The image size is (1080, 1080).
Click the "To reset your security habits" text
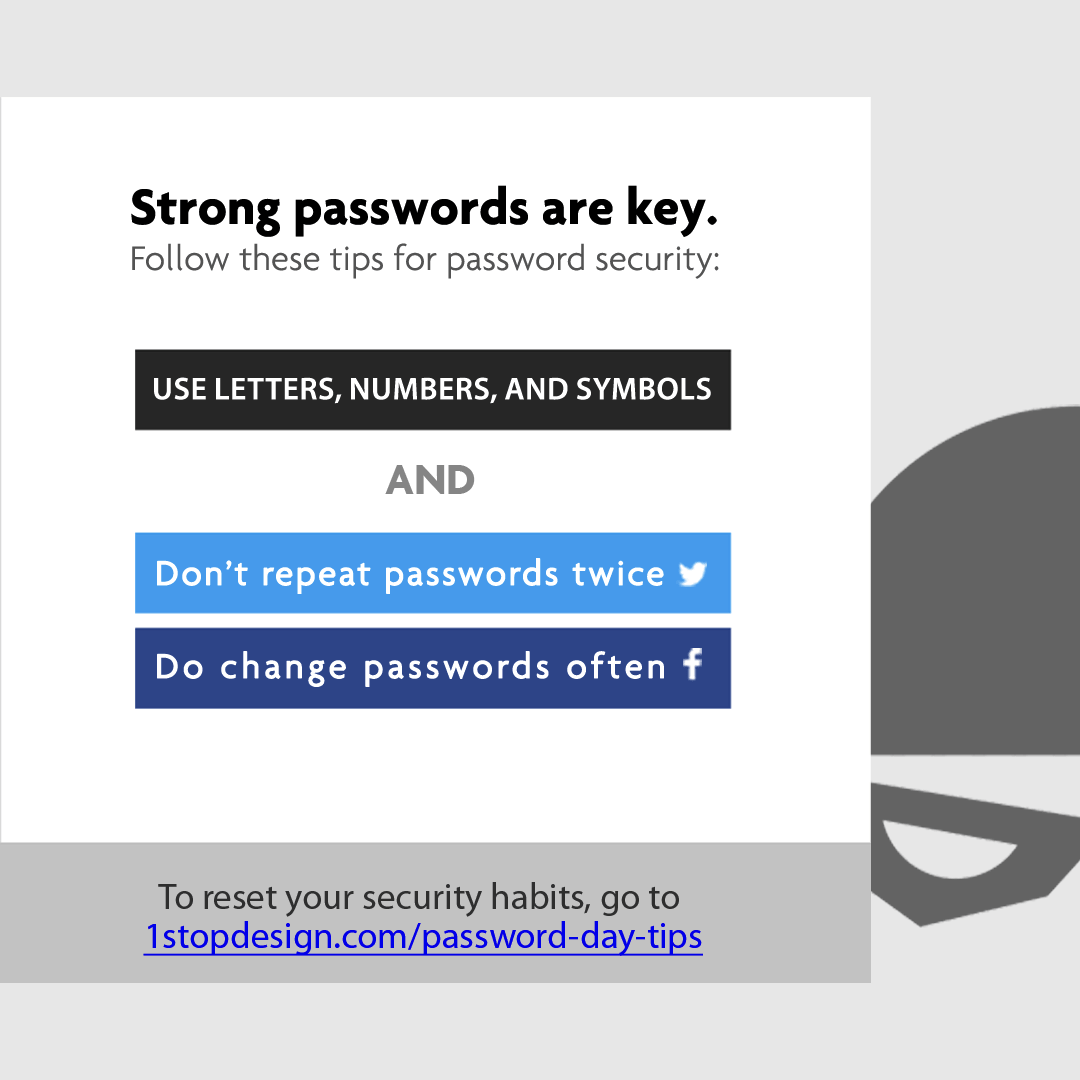click(418, 897)
